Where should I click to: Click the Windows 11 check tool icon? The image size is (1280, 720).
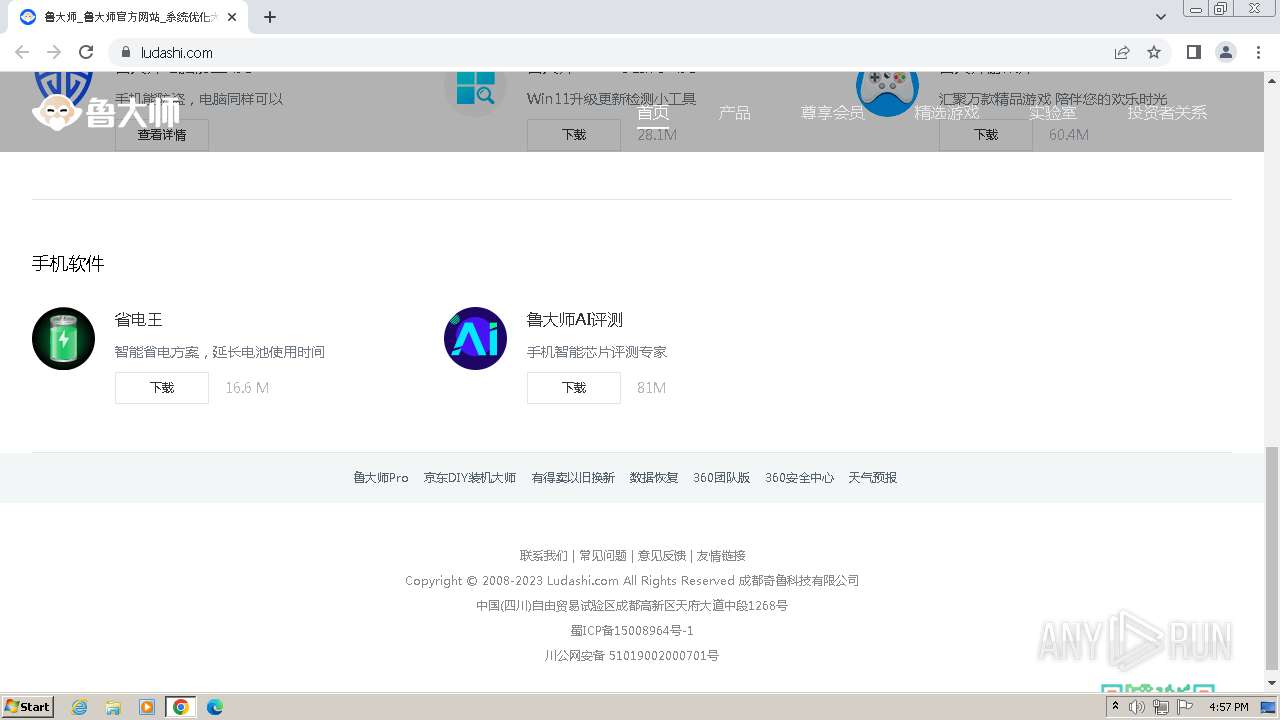click(475, 92)
